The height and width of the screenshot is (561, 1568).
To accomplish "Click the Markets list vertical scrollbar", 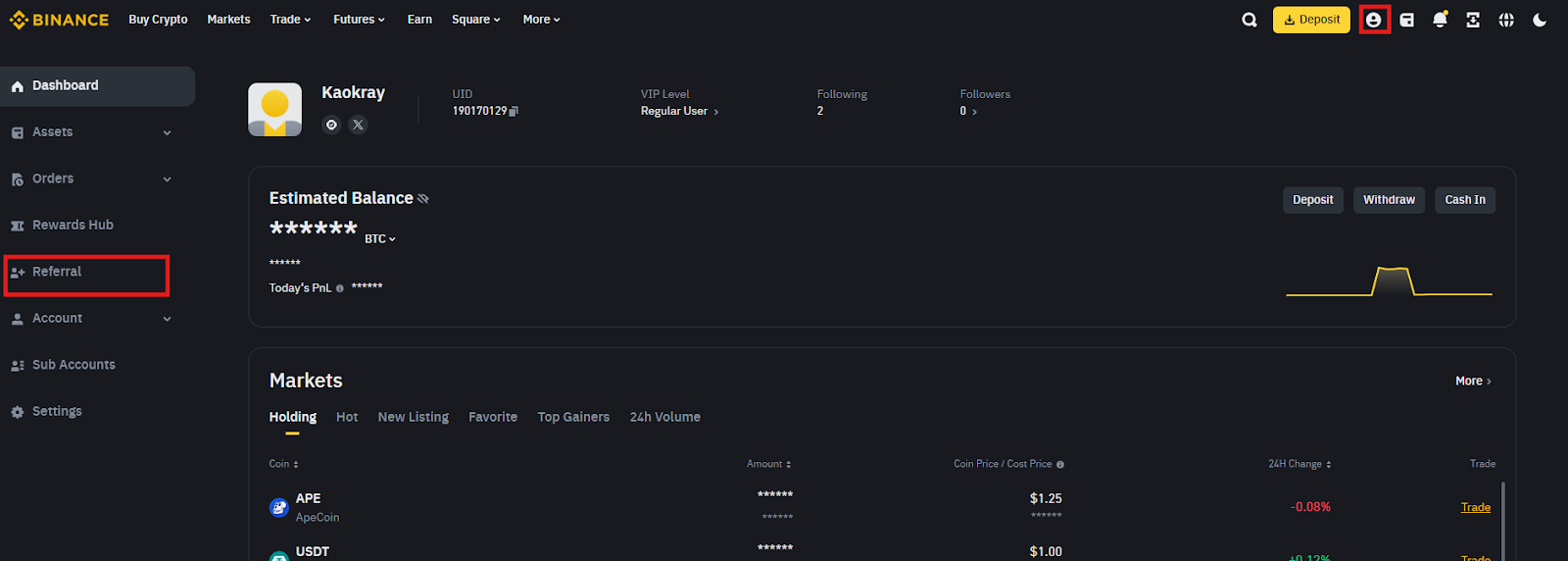I will pyautogui.click(x=1502, y=521).
